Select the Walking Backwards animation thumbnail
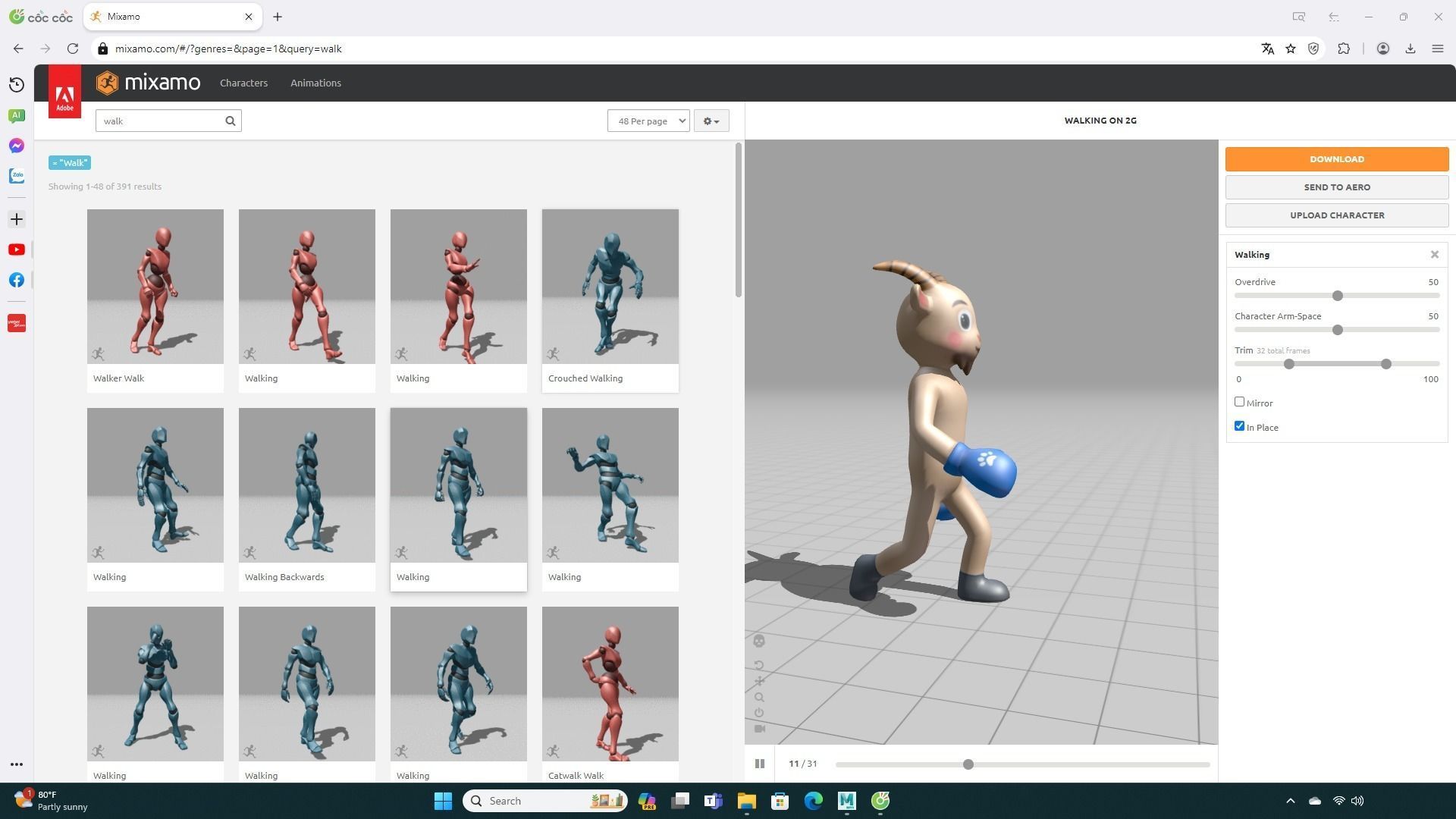This screenshot has height=819, width=1456. (307, 485)
